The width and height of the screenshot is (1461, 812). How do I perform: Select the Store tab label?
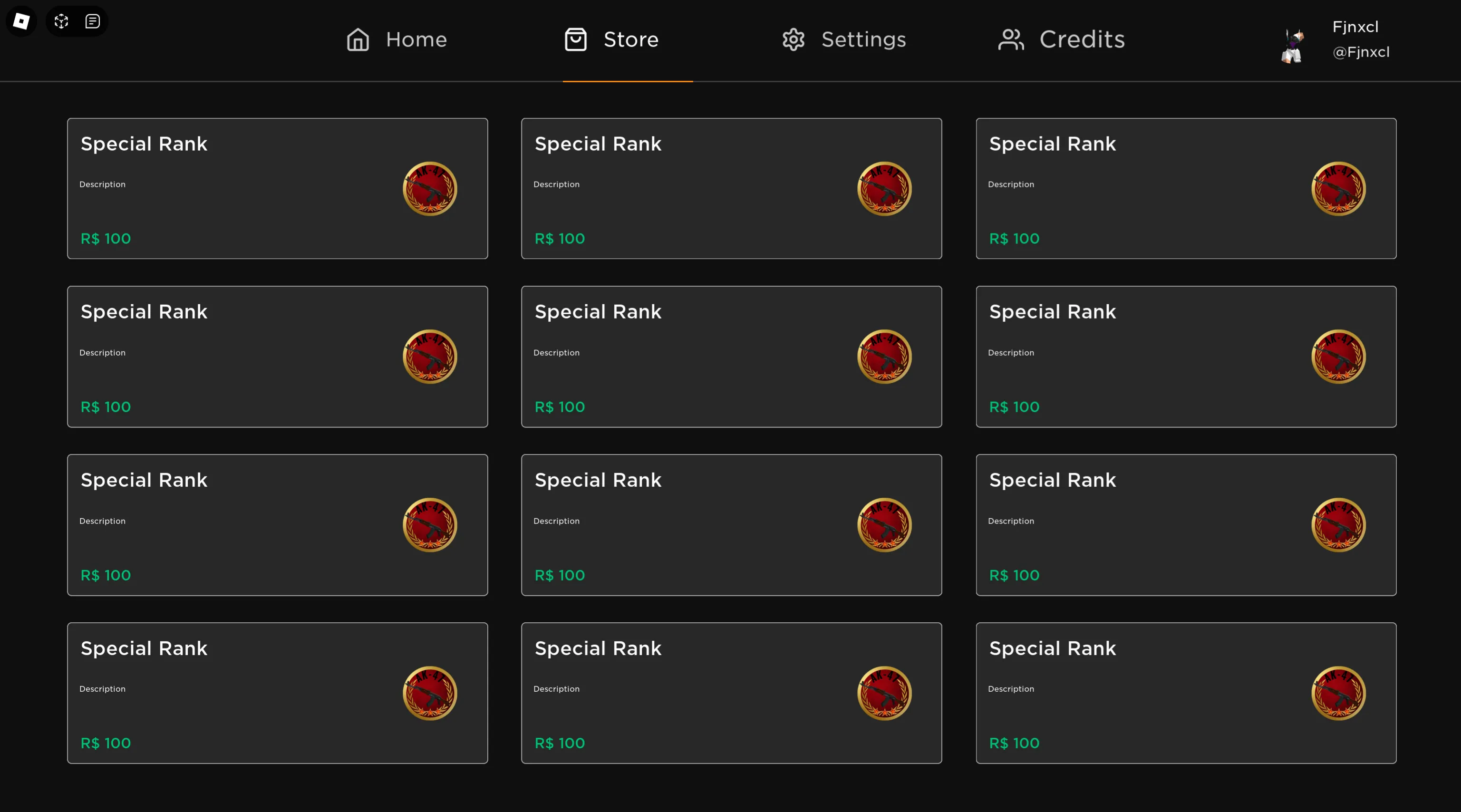pos(631,39)
